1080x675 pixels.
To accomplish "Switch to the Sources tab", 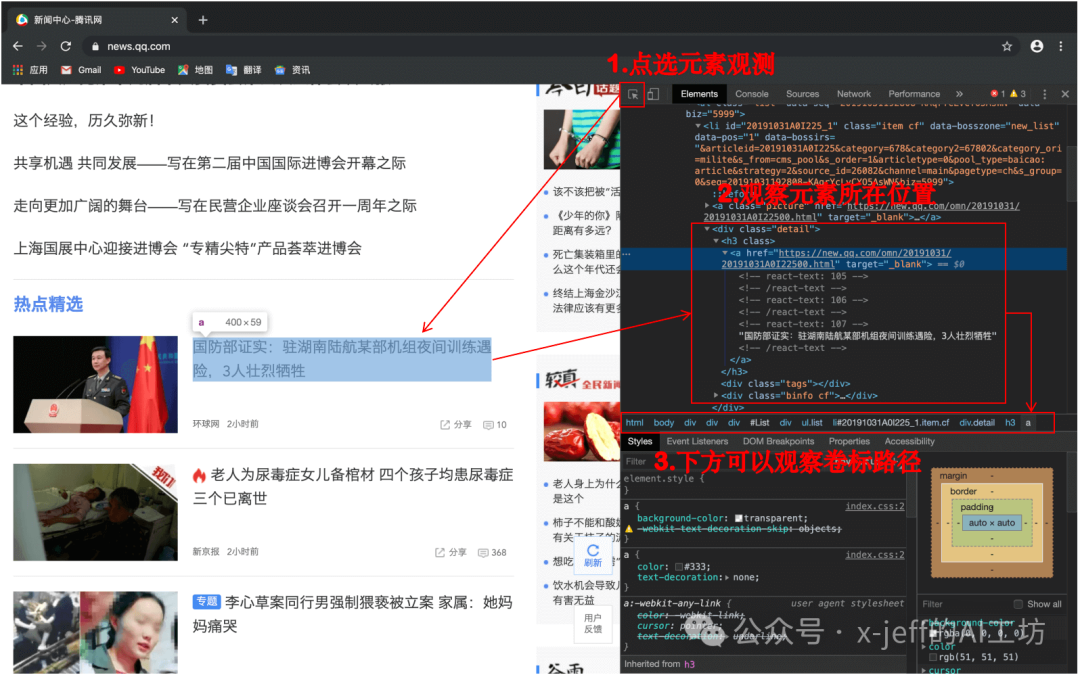I will tap(802, 94).
